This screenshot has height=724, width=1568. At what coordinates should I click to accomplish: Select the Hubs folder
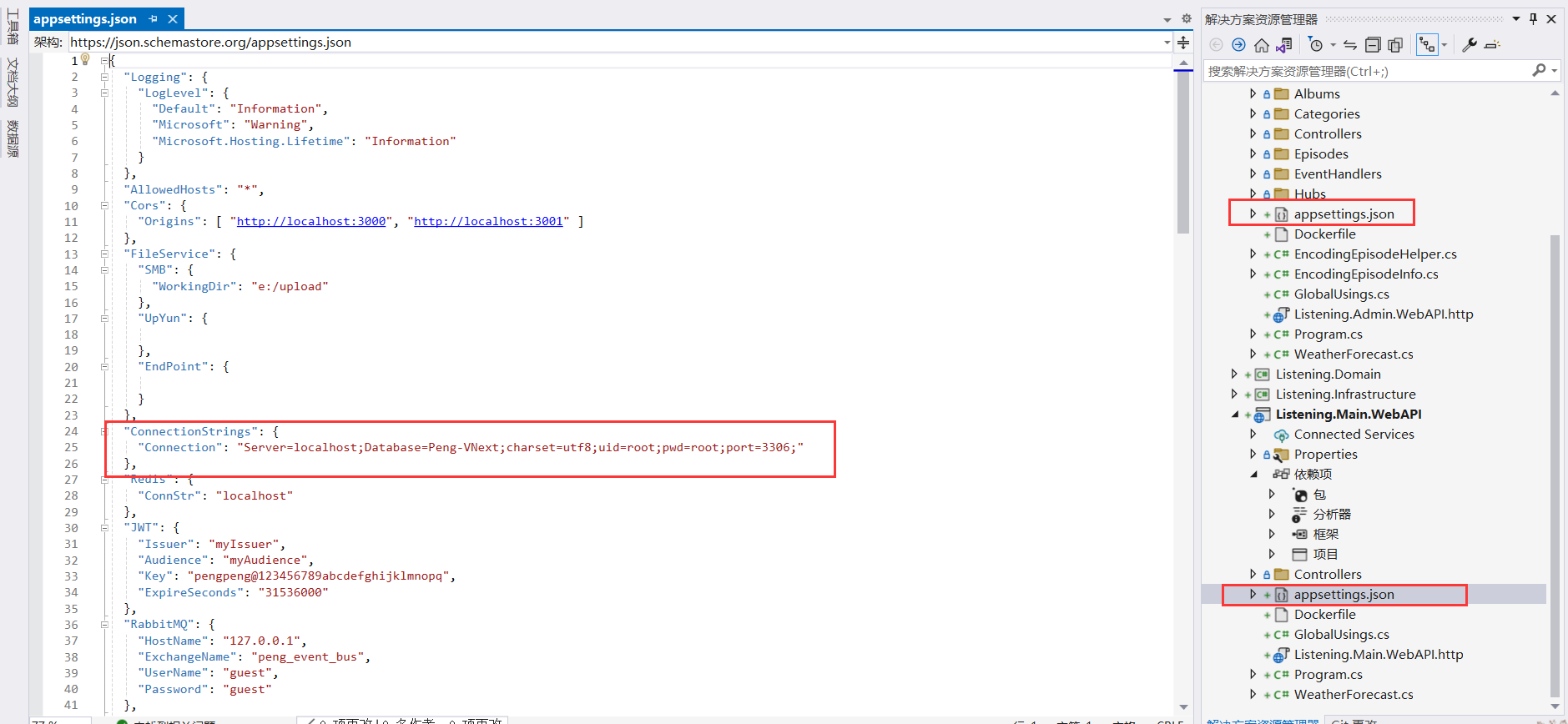click(1309, 194)
